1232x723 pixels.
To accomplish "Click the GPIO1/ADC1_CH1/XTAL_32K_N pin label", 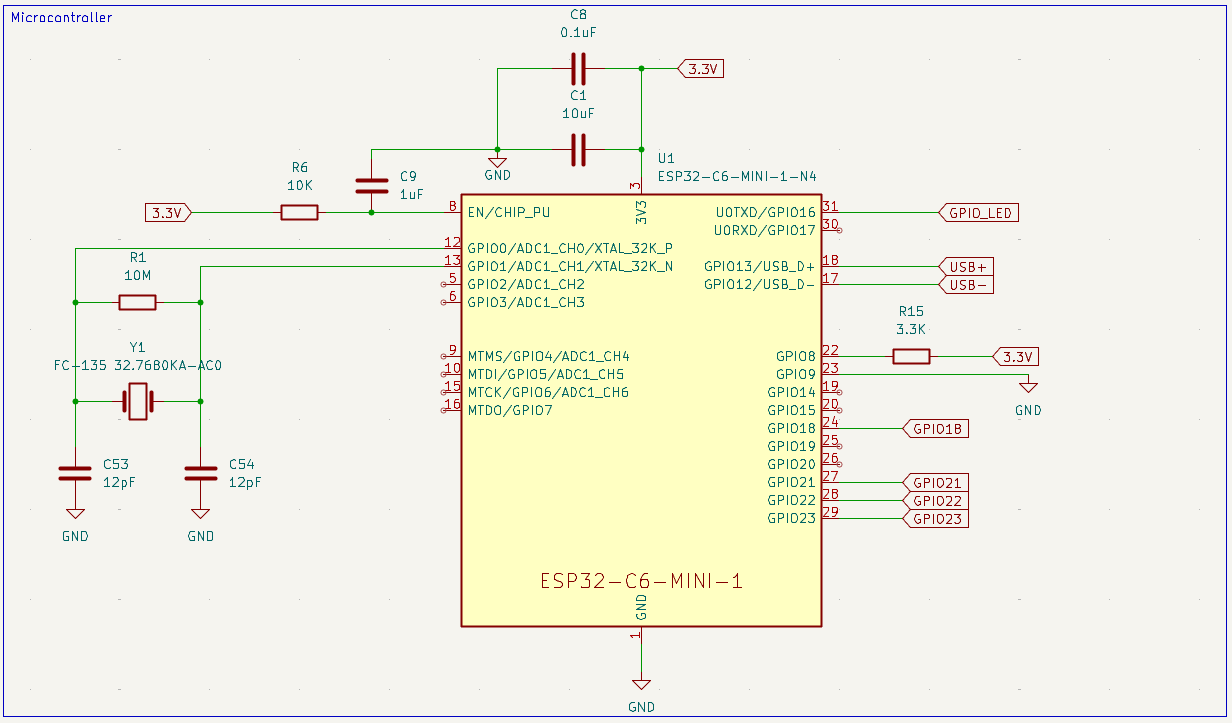I will click(570, 266).
